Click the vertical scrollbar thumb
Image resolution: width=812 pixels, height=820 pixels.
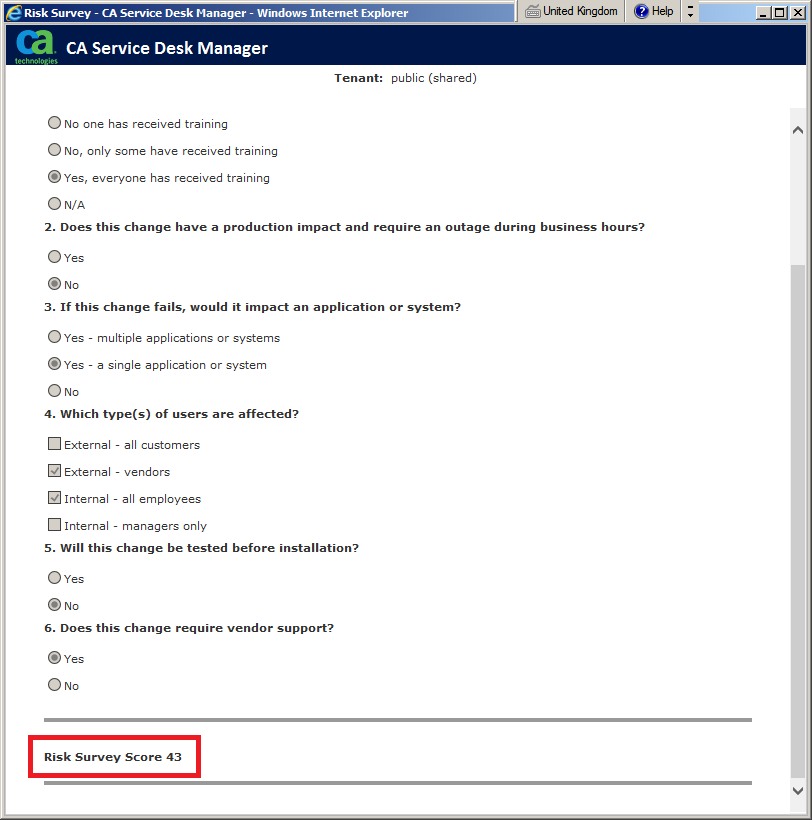coord(798,521)
